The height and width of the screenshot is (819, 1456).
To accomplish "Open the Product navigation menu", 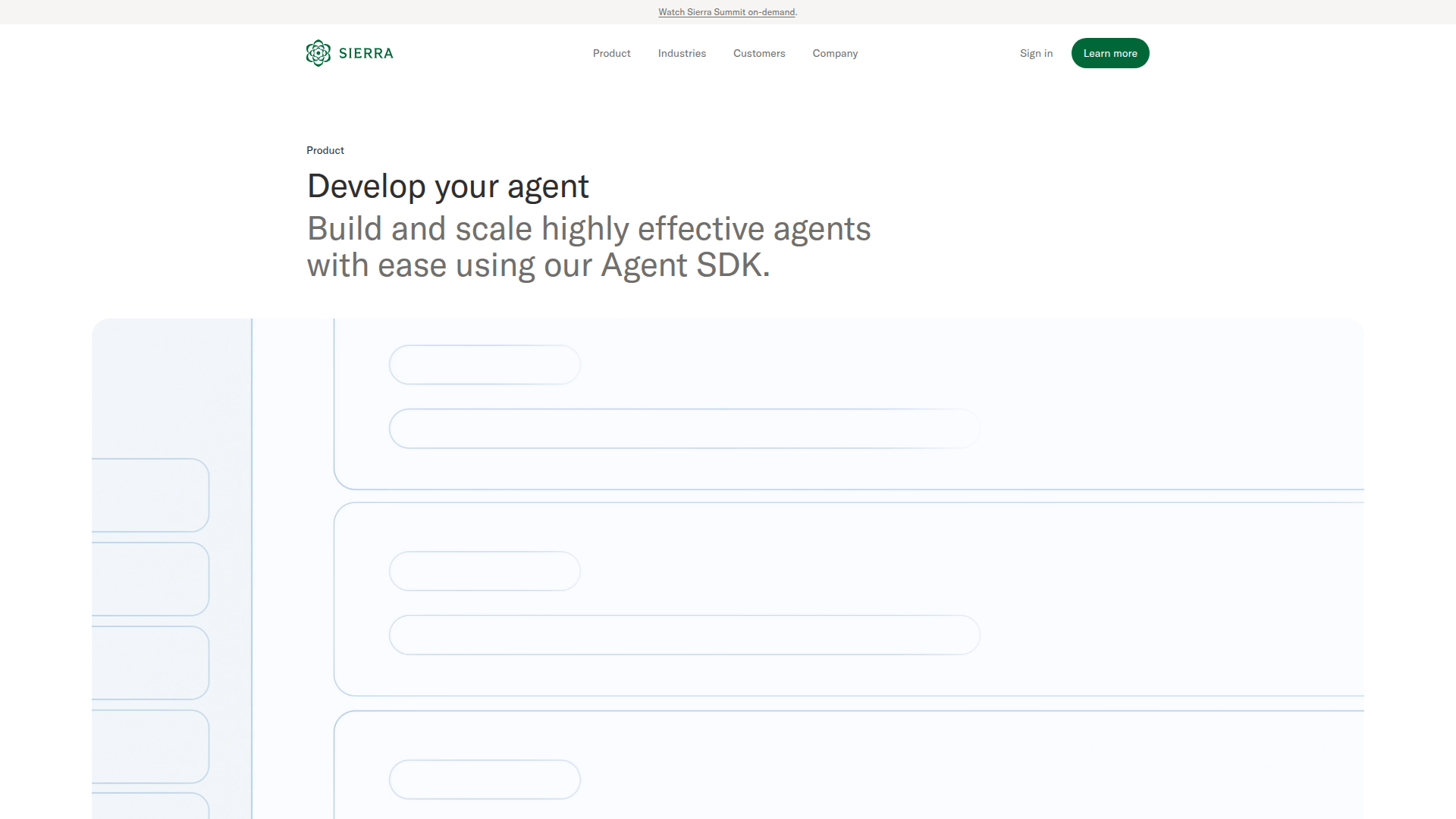I will click(x=611, y=53).
